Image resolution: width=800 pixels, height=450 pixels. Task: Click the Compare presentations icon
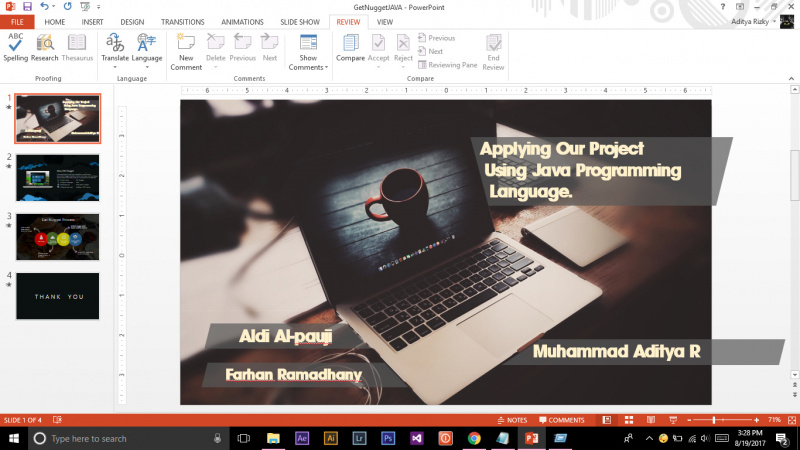[350, 46]
